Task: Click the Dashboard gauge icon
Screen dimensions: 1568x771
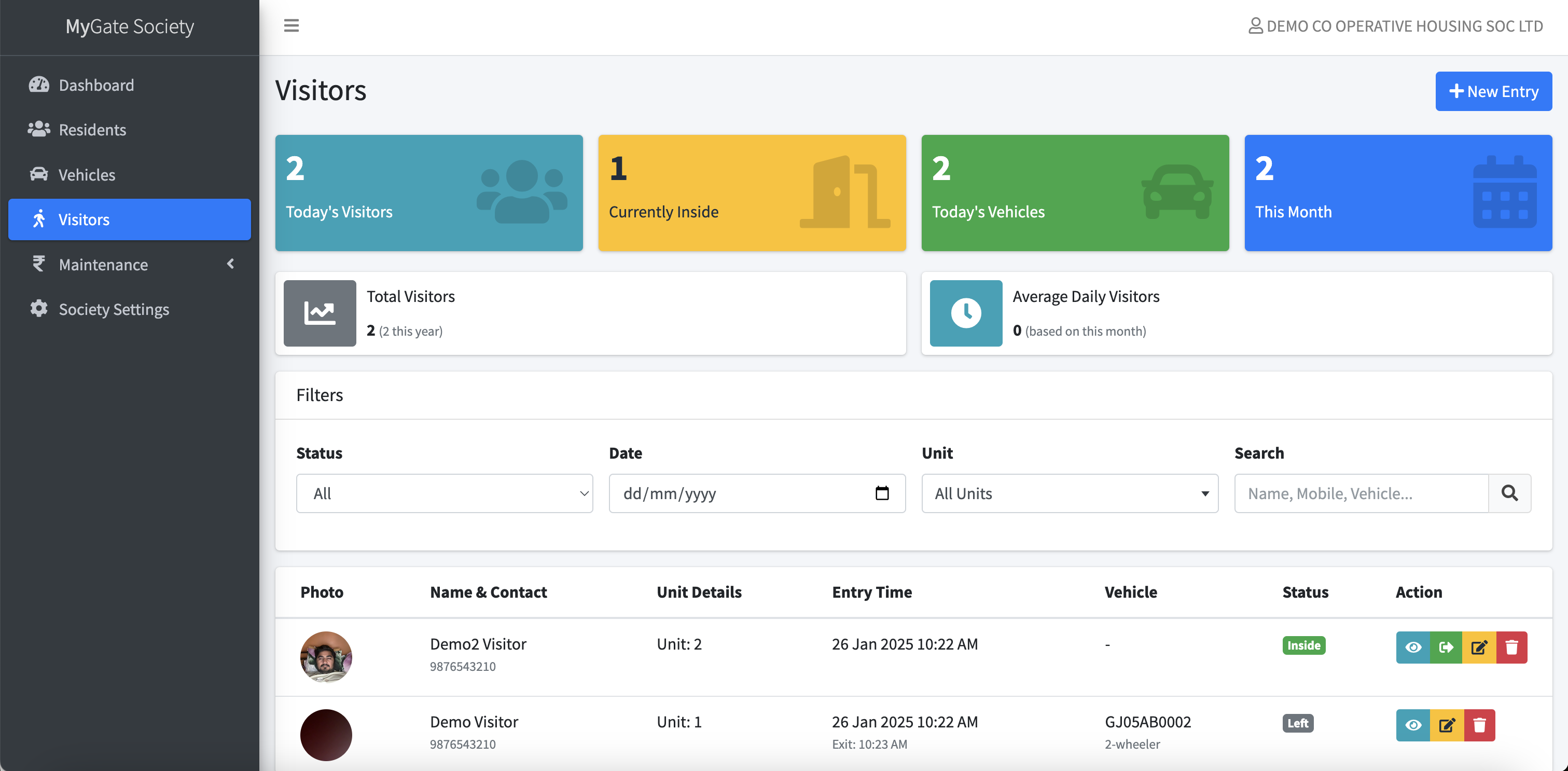Action: [39, 85]
